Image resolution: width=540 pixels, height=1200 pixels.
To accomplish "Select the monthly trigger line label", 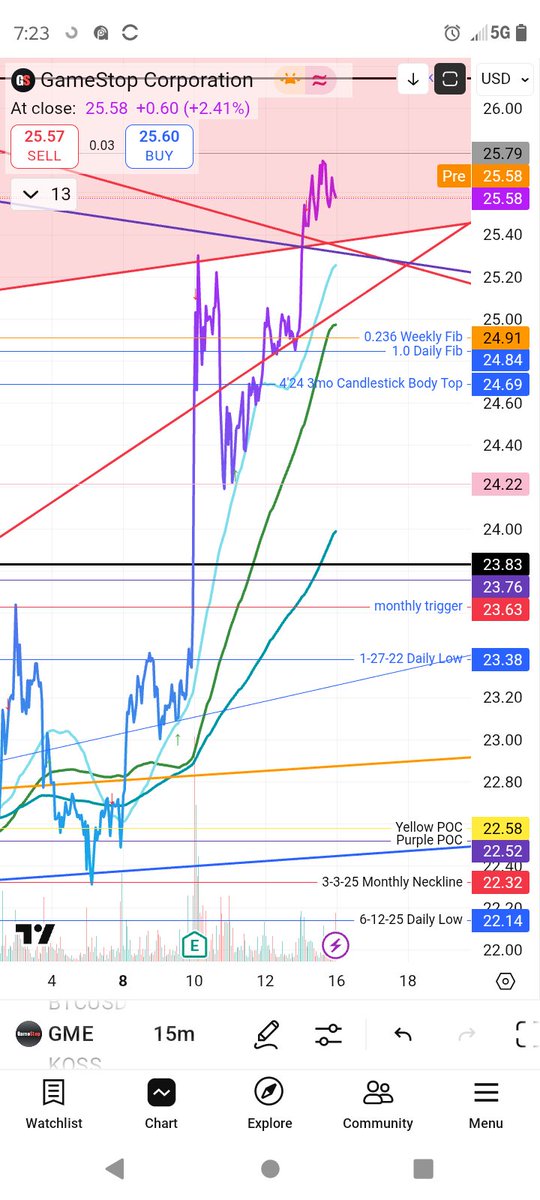I will point(418,606).
